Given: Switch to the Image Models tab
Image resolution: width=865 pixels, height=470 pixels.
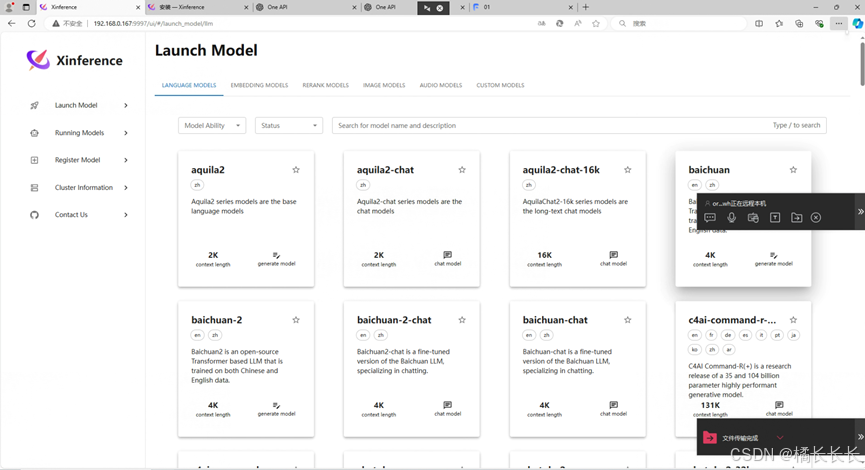Looking at the screenshot, I should (x=384, y=86).
